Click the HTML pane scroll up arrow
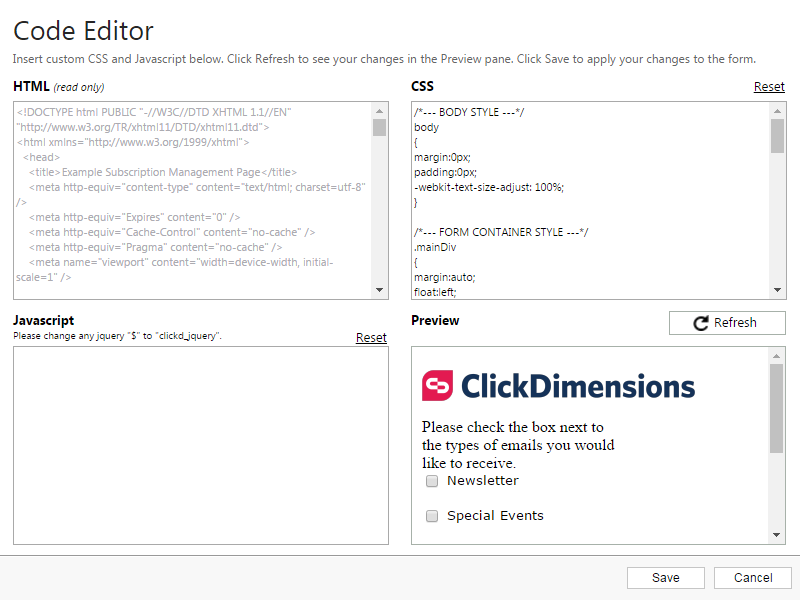This screenshot has width=800, height=600. (379, 111)
